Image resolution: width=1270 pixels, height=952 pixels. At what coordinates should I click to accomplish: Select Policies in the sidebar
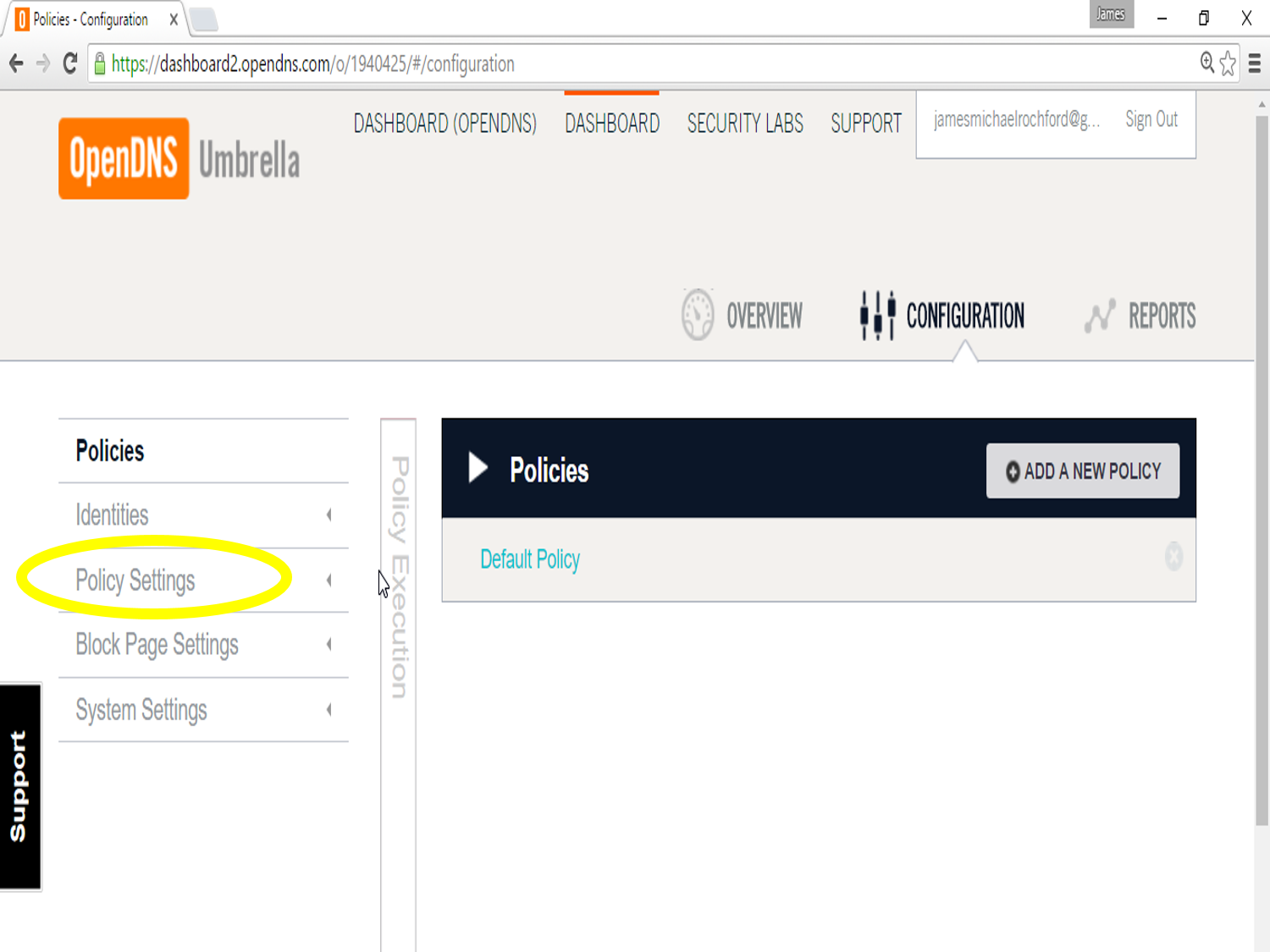[x=110, y=451]
